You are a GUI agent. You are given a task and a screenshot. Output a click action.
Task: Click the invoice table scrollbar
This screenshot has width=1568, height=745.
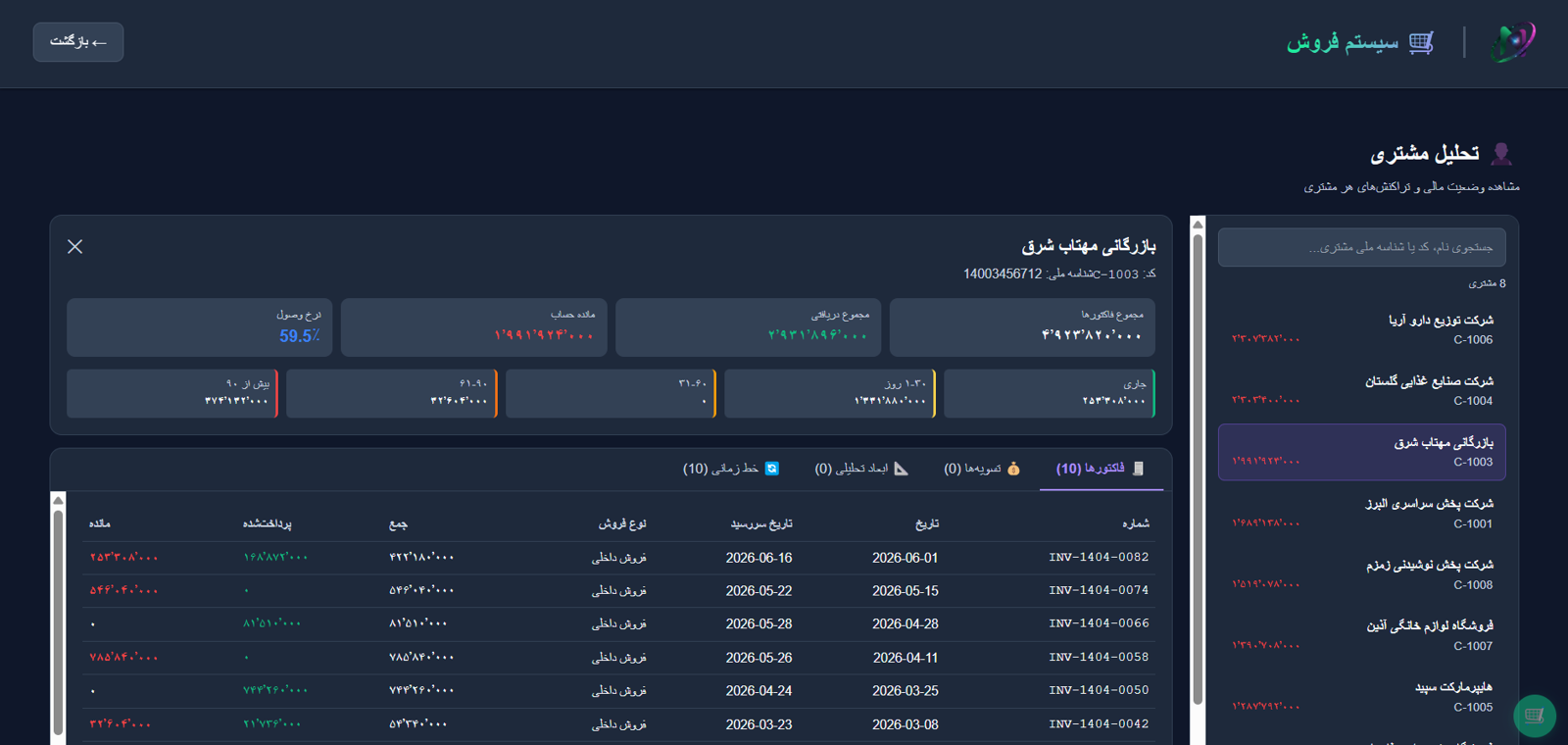[58, 621]
